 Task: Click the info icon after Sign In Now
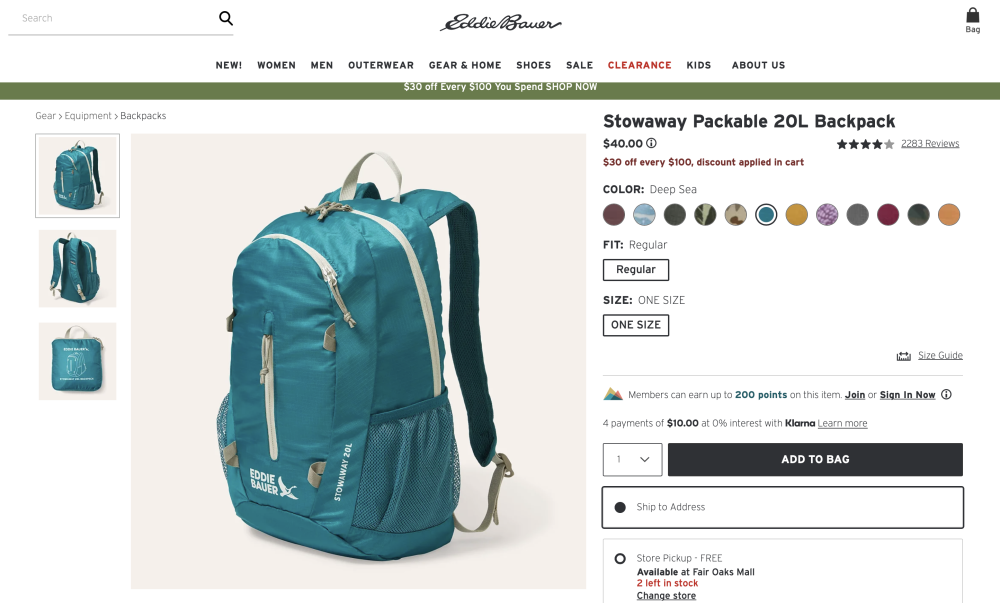[x=946, y=395]
